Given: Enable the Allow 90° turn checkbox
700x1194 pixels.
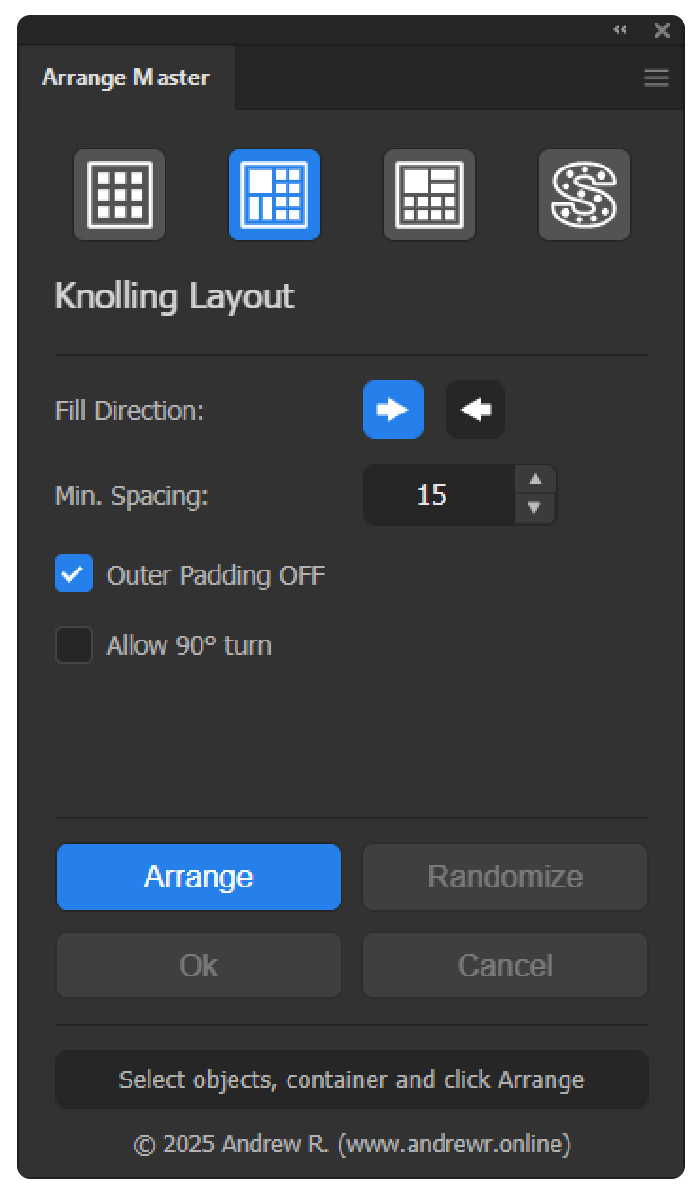Looking at the screenshot, I should (x=74, y=645).
